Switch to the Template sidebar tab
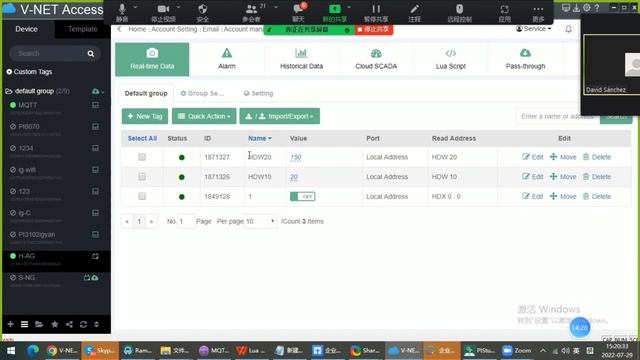640x360 pixels. click(x=82, y=29)
